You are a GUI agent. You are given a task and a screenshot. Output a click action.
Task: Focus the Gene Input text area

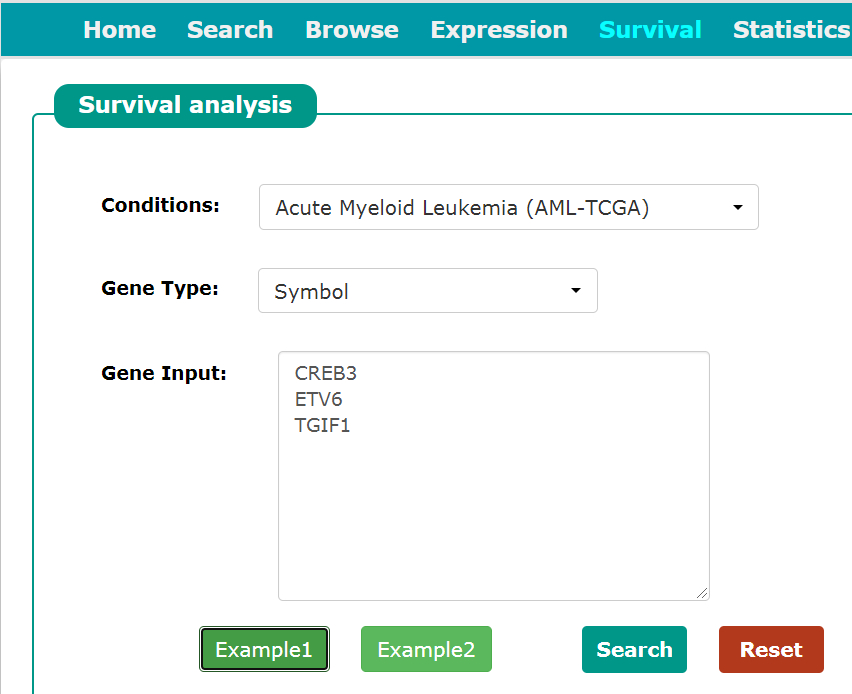[493, 476]
